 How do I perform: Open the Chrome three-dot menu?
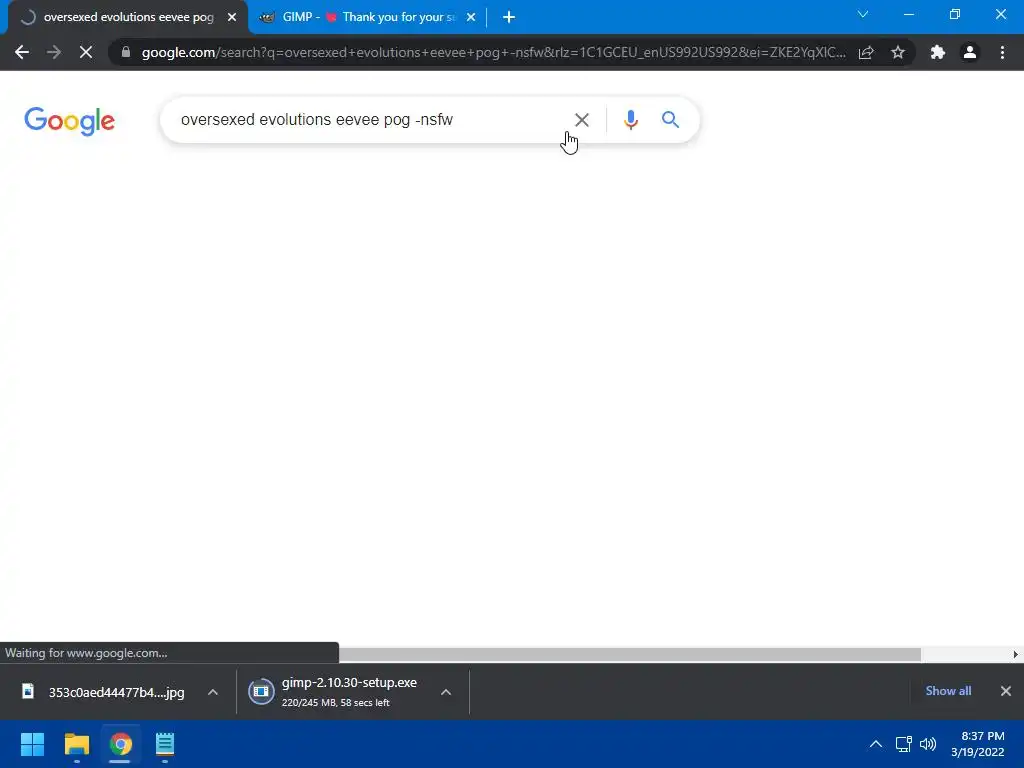pos(1002,52)
